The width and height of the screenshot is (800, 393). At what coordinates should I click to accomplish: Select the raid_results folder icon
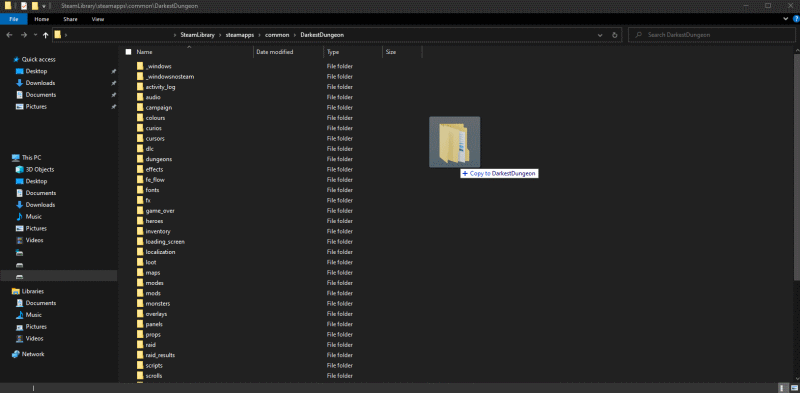click(140, 355)
